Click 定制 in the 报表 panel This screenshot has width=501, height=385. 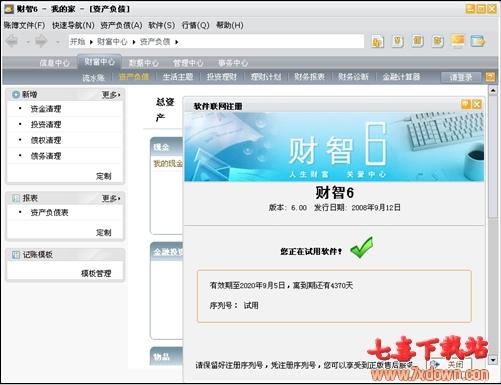(104, 232)
